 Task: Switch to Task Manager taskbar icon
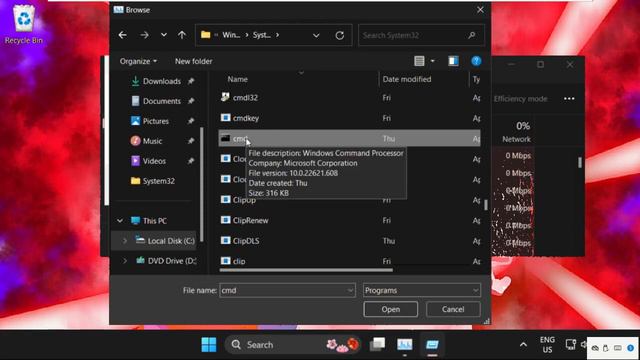(x=404, y=345)
